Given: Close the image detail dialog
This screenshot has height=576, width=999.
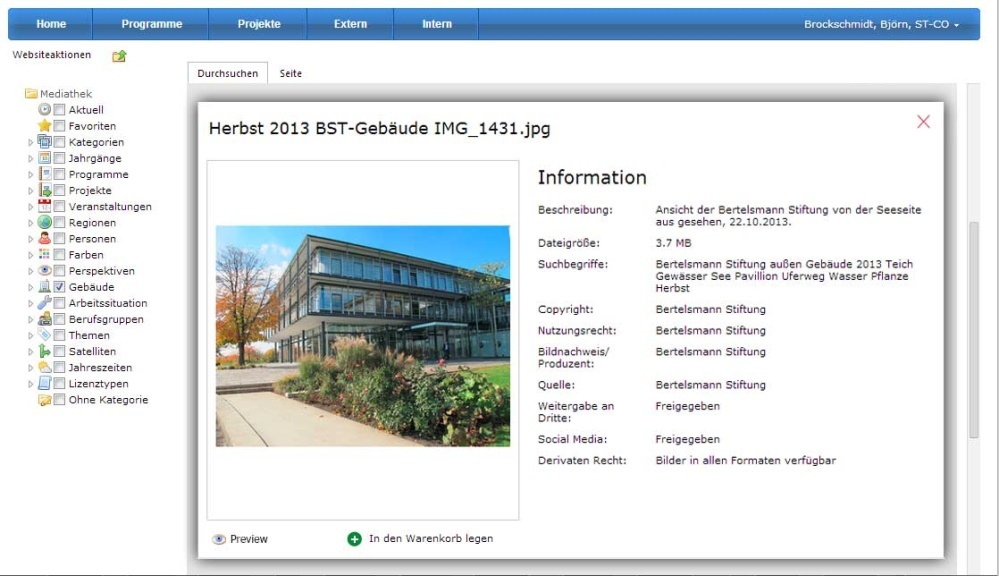Looking at the screenshot, I should click(x=923, y=122).
